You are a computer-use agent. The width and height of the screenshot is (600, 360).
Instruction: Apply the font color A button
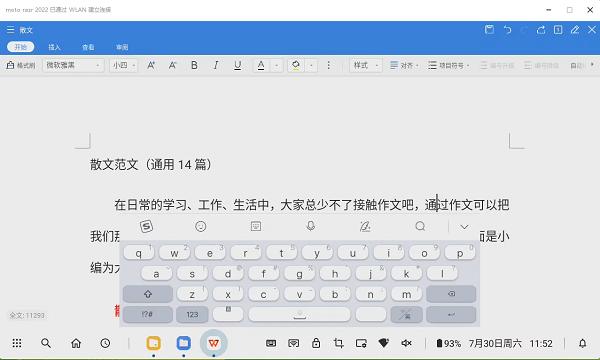(261, 65)
